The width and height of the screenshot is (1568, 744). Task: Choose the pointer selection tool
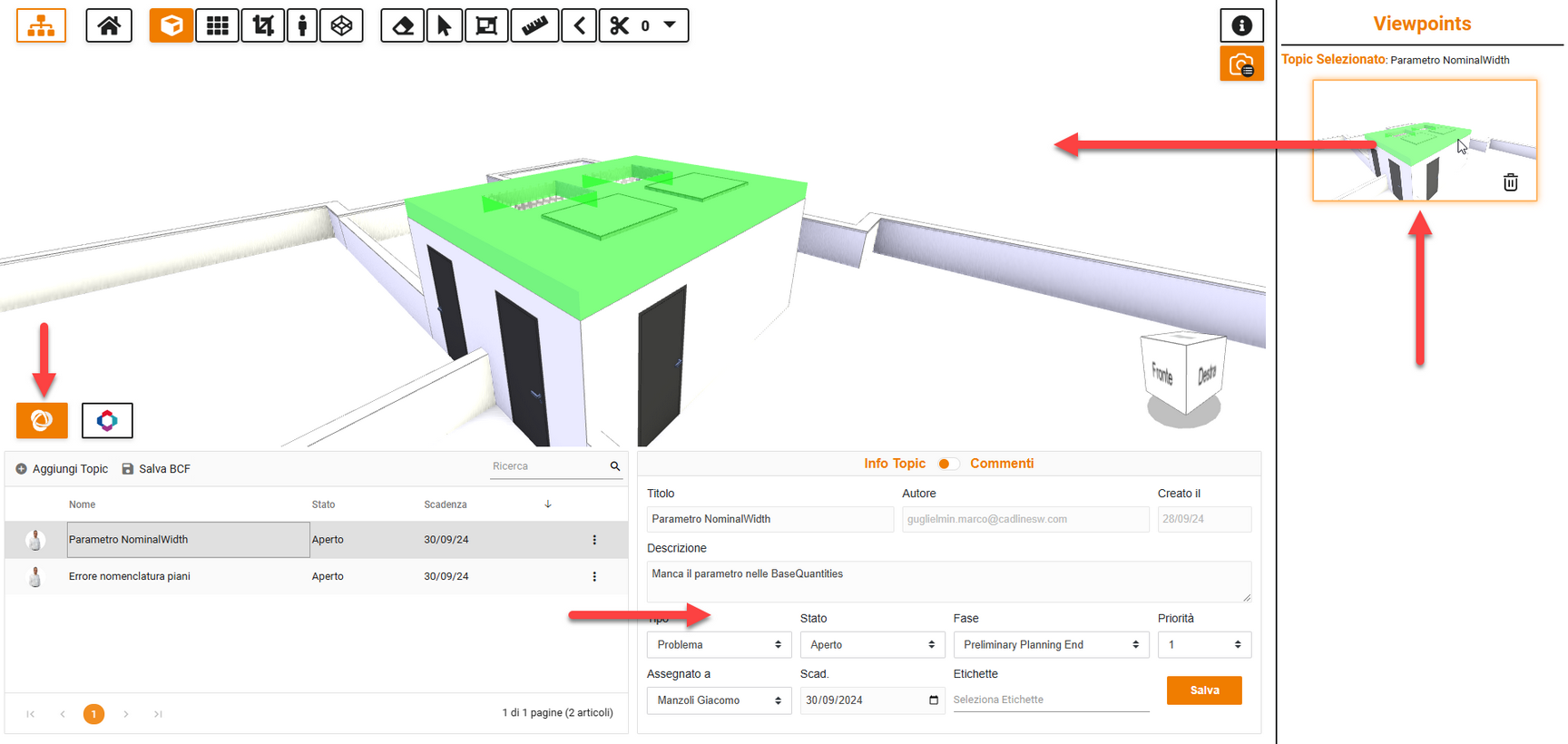pos(444,25)
